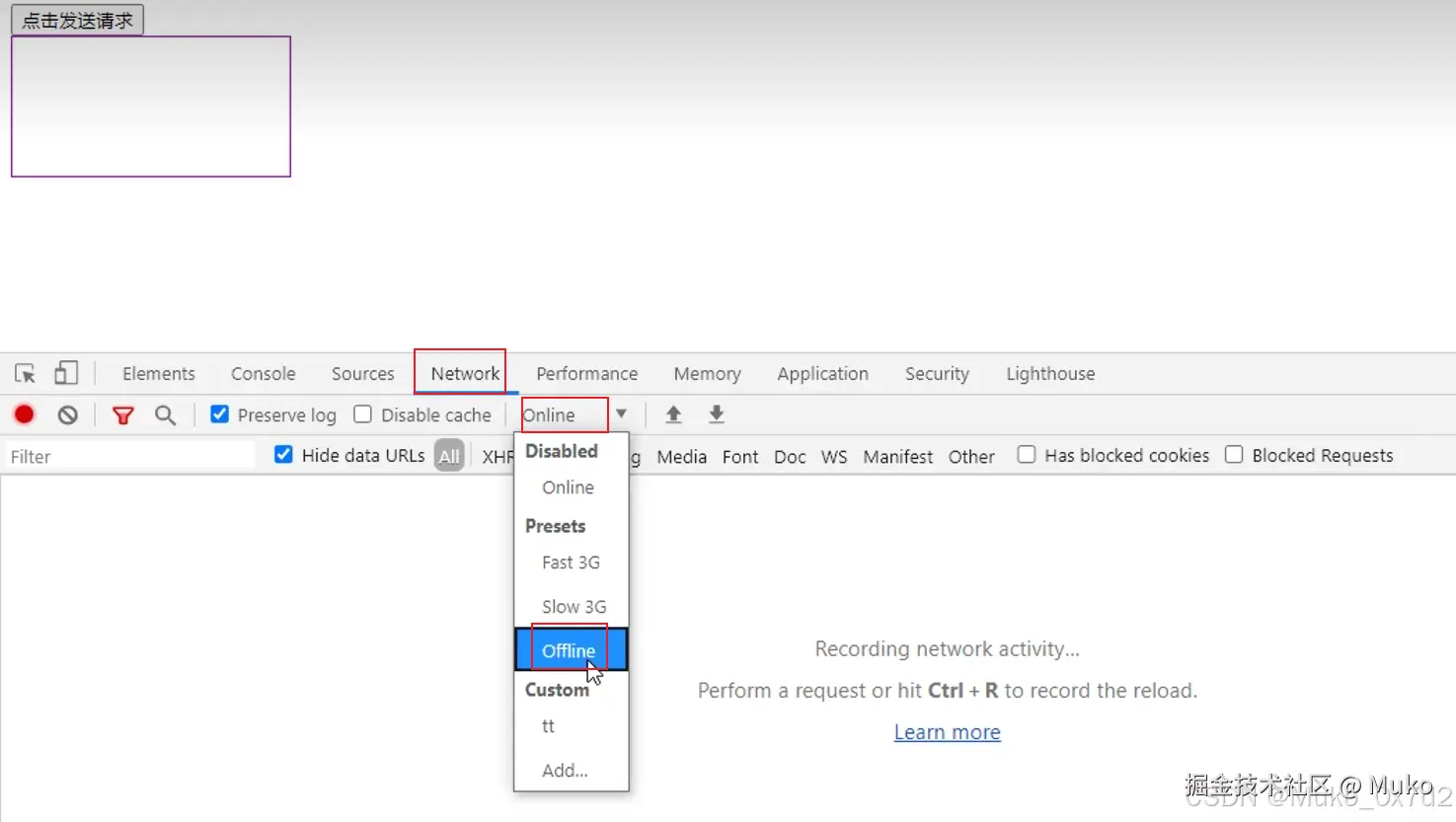Choose the Slow 3G preset
Viewport: 1456px width, 822px height.
coord(571,607)
